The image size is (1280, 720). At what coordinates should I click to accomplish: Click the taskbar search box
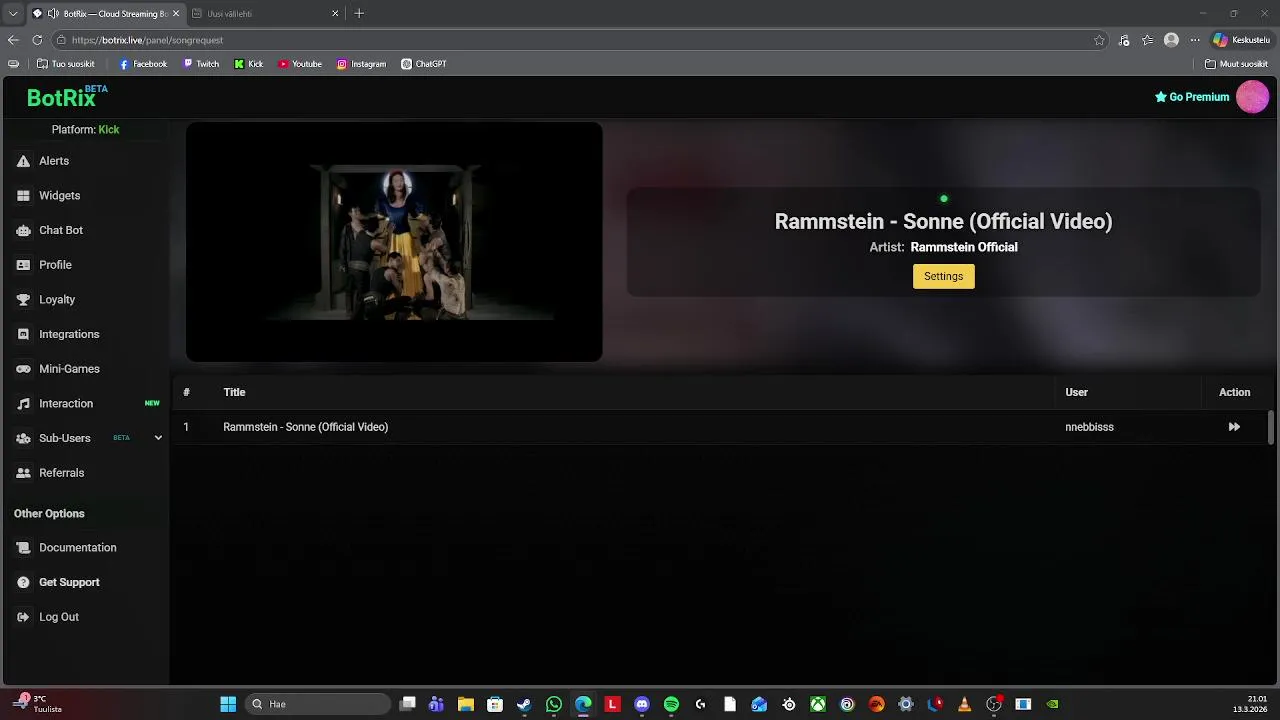317,704
